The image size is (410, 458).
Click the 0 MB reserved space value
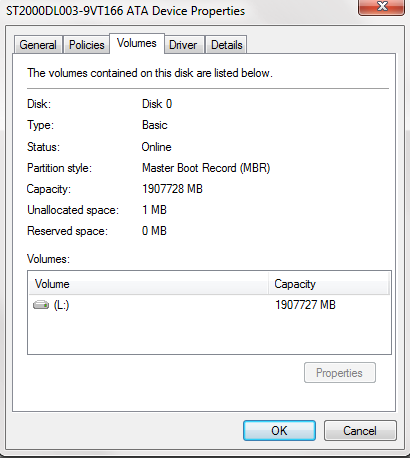point(154,231)
